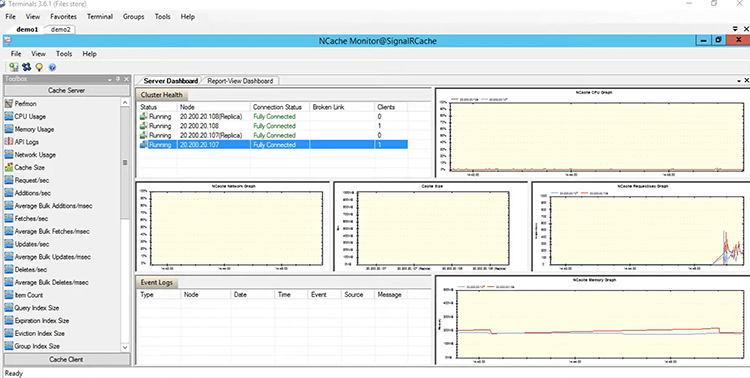Sort cluster list by Connection Status column
The image size is (750, 378).
pyautogui.click(x=280, y=107)
